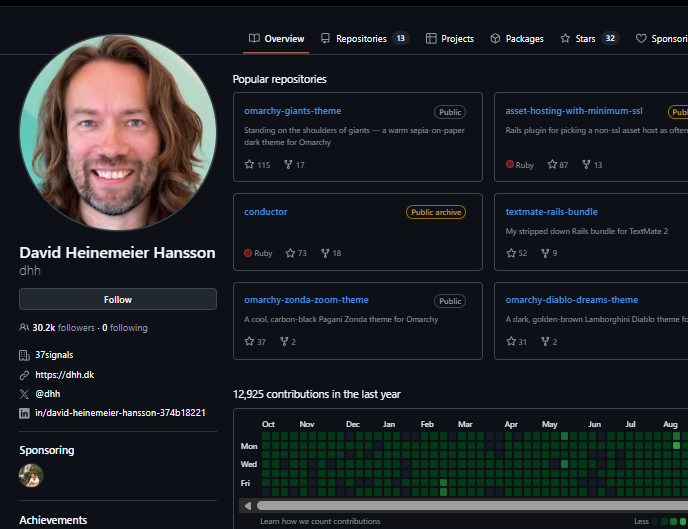Click the chain link icon beside dhh.dk
Image resolution: width=688 pixels, height=529 pixels.
(24, 375)
